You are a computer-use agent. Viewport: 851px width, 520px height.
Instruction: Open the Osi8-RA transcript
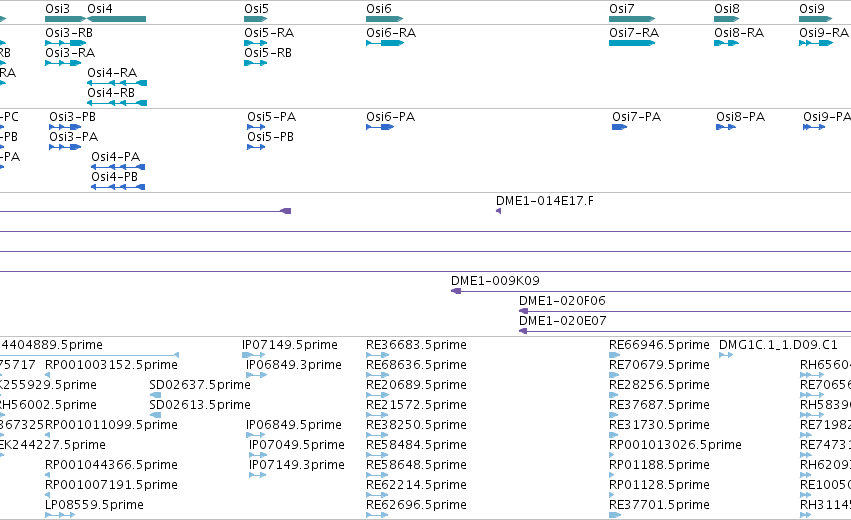tap(727, 43)
